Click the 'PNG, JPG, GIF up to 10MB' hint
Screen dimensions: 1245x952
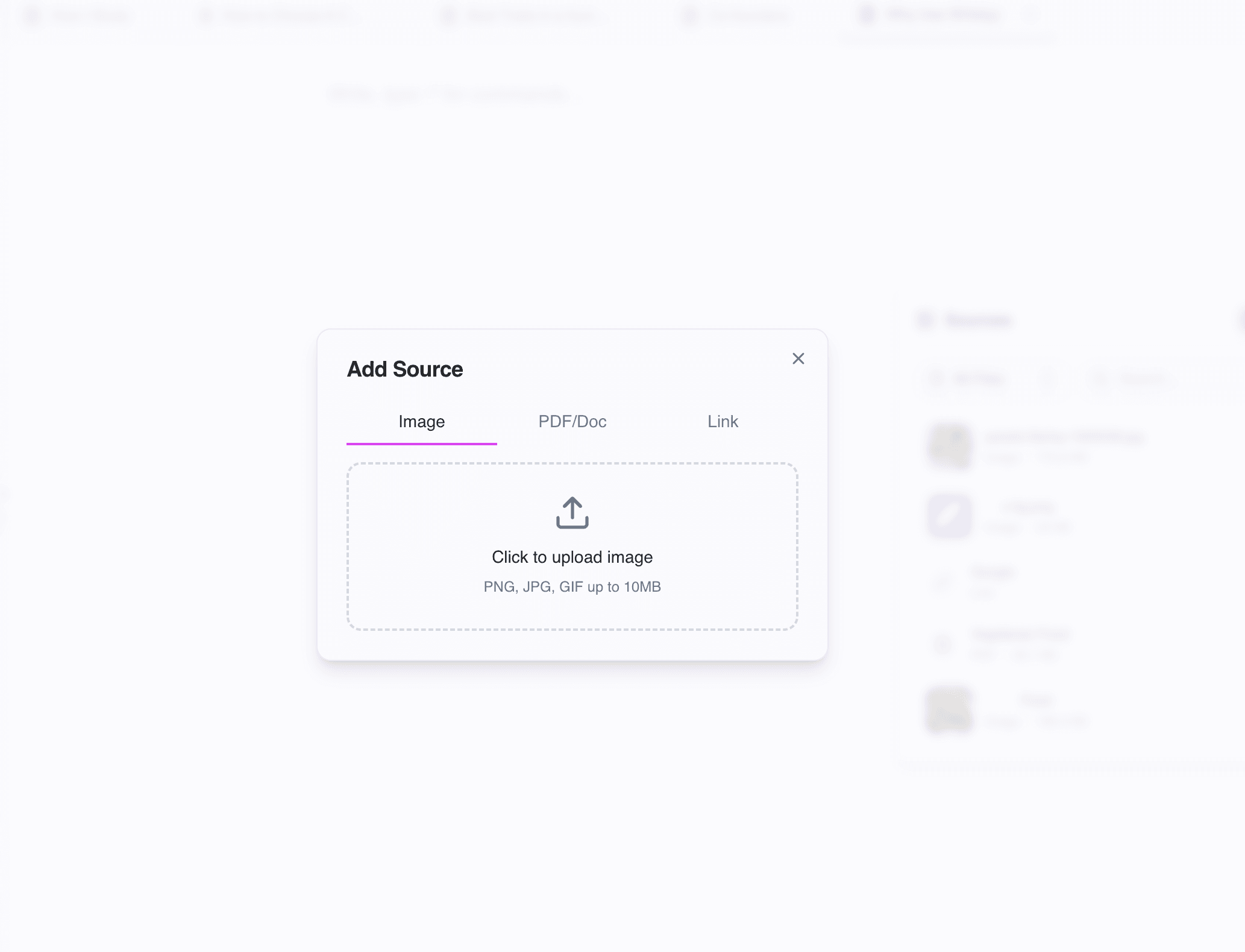[572, 587]
